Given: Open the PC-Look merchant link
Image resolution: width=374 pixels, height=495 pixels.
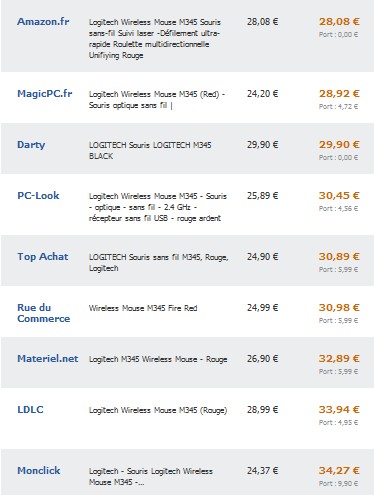Looking at the screenshot, I should coord(38,196).
